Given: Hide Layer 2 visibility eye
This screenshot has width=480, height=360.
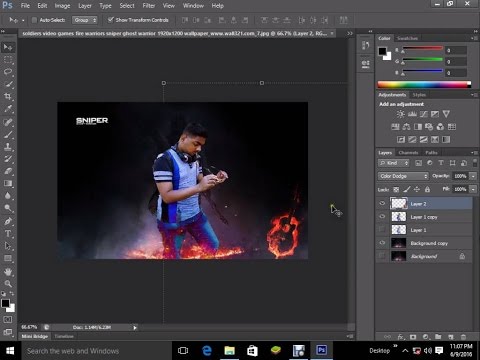Looking at the screenshot, I should (x=382, y=203).
